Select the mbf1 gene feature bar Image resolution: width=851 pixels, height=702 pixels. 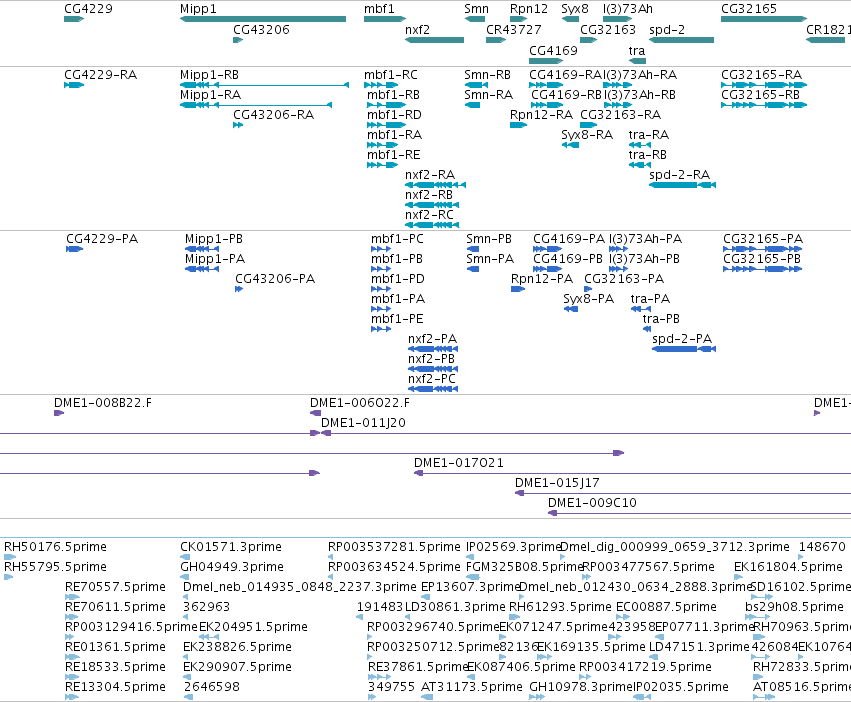pyautogui.click(x=385, y=19)
